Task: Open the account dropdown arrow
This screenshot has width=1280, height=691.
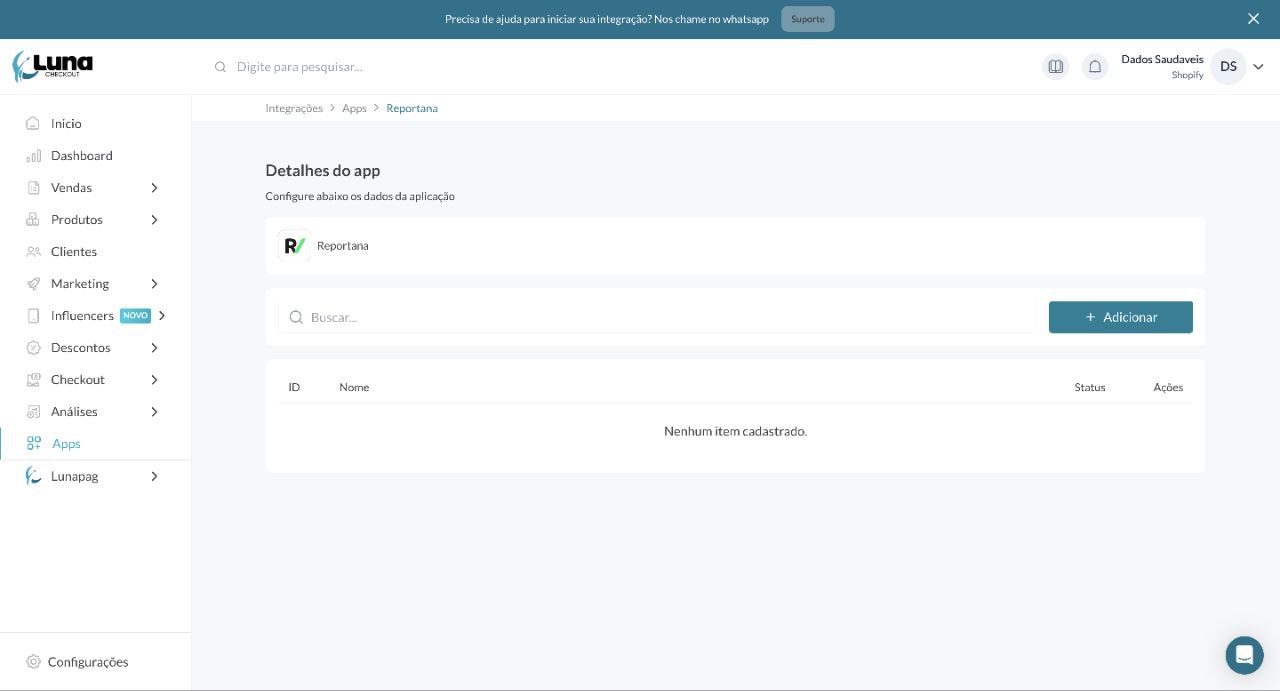Action: [1258, 67]
